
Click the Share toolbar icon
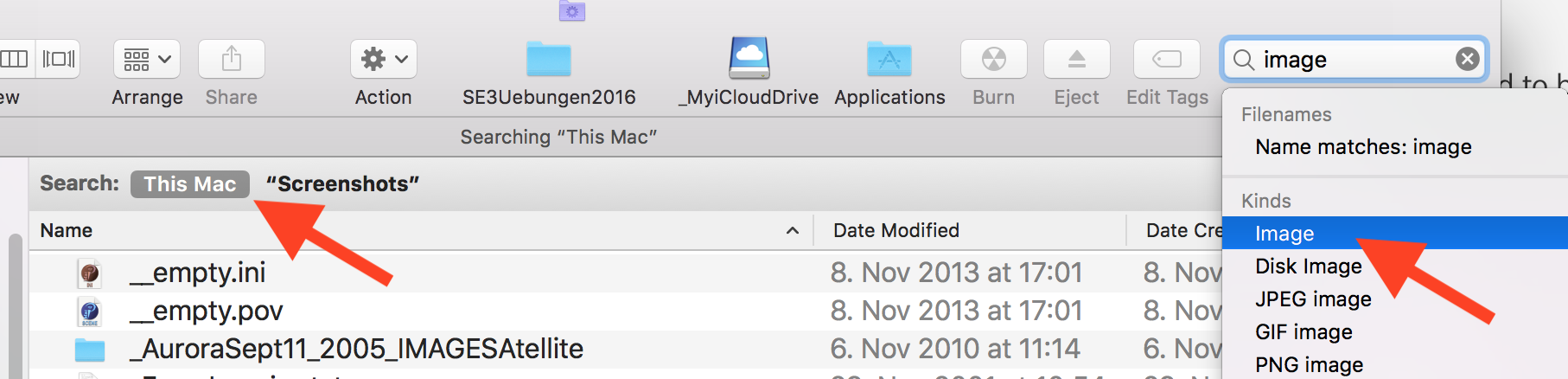(x=231, y=60)
